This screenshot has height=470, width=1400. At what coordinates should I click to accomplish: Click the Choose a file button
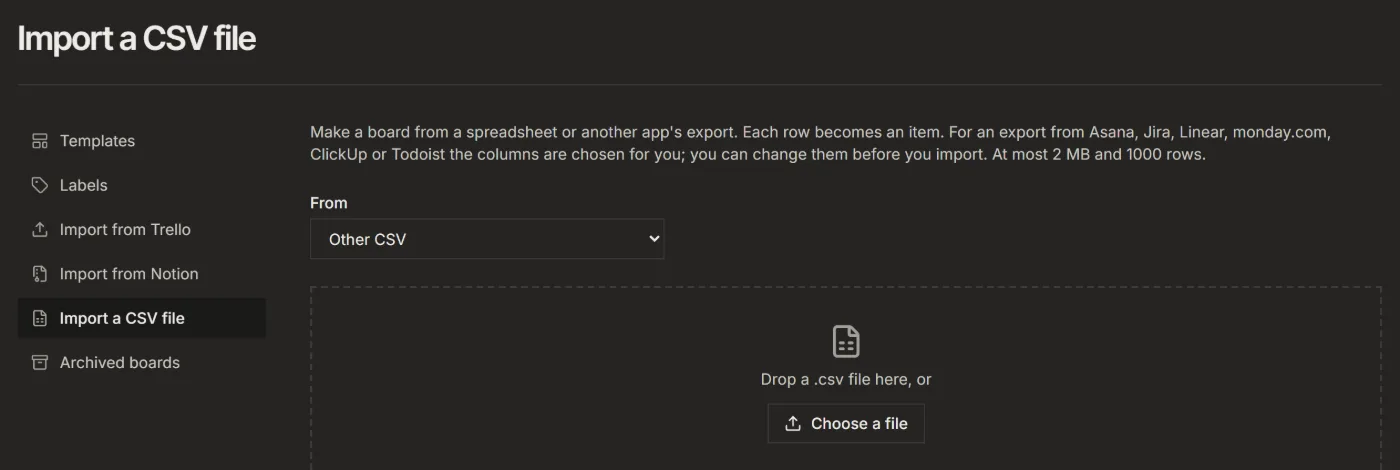(x=846, y=423)
